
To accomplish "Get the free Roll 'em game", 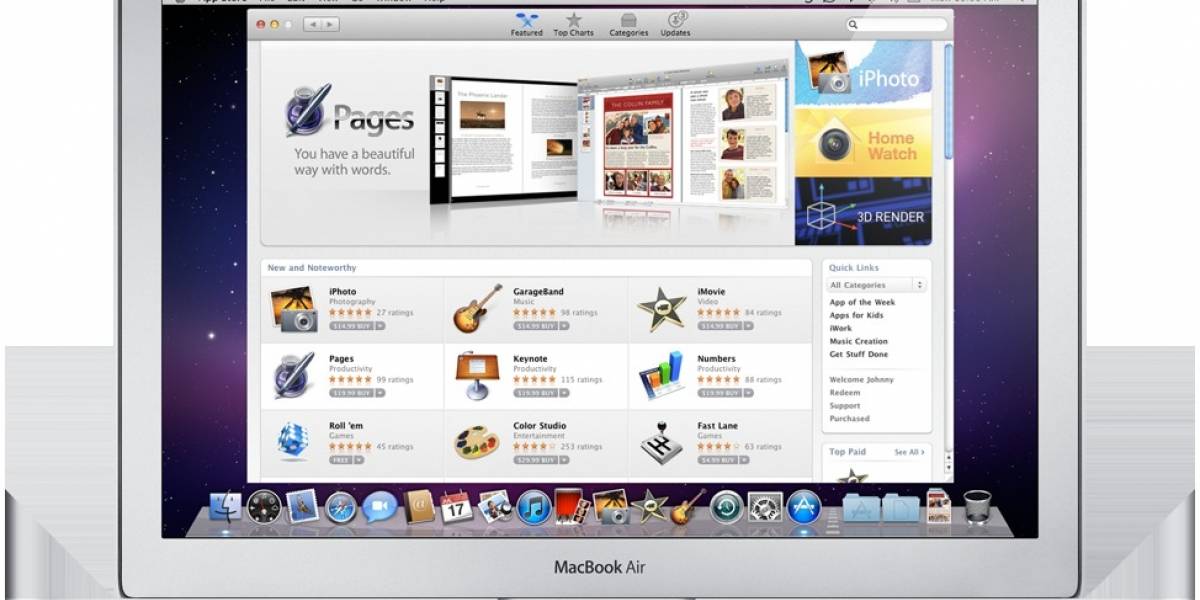I will [x=340, y=460].
